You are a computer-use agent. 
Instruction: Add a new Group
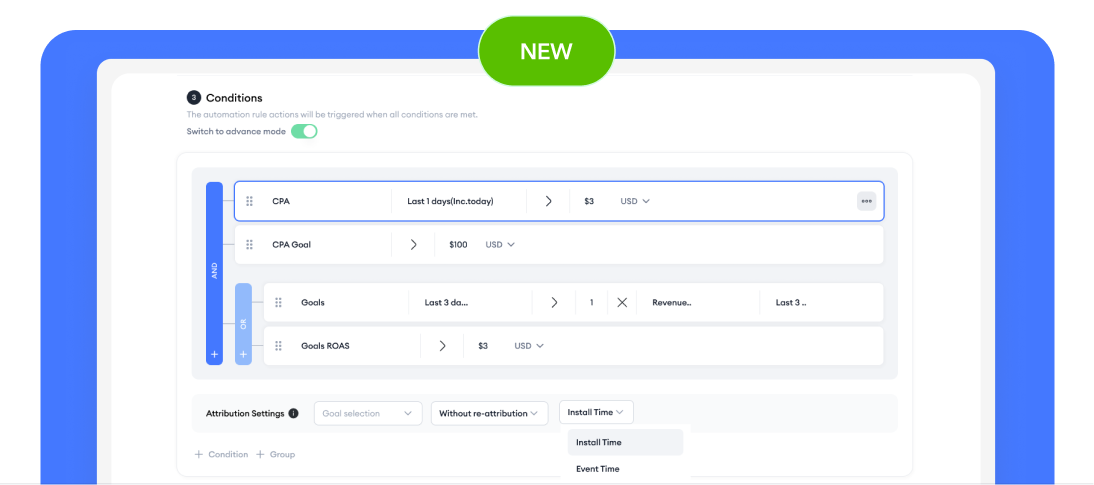(275, 454)
